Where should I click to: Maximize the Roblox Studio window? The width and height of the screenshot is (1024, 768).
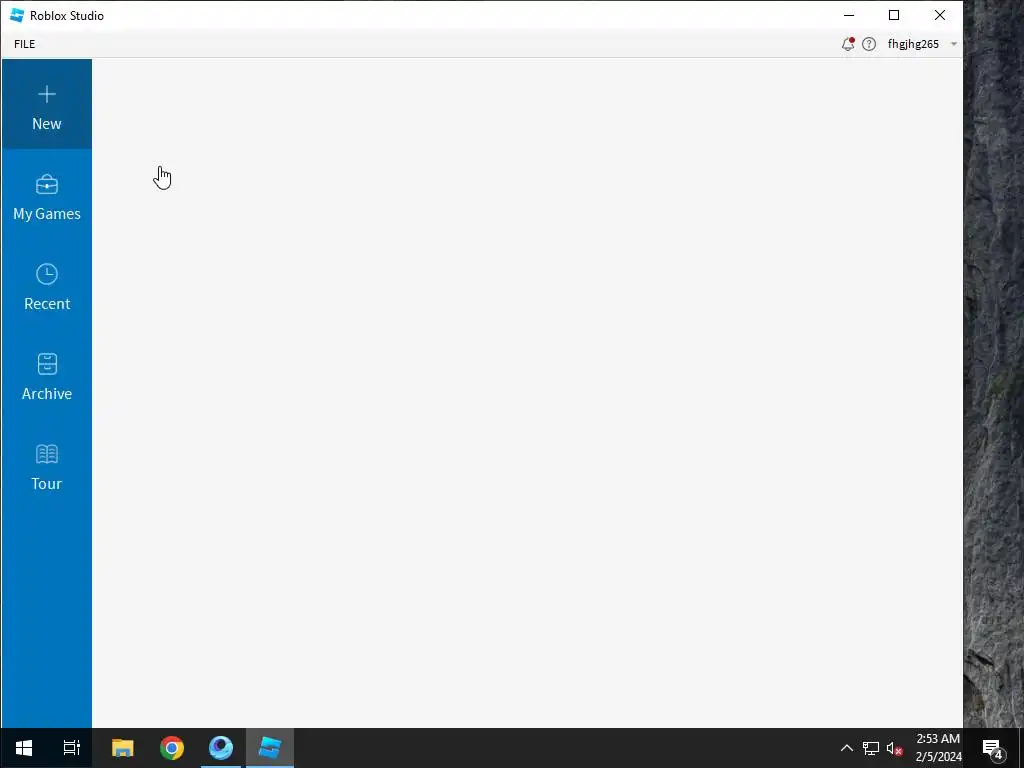894,15
